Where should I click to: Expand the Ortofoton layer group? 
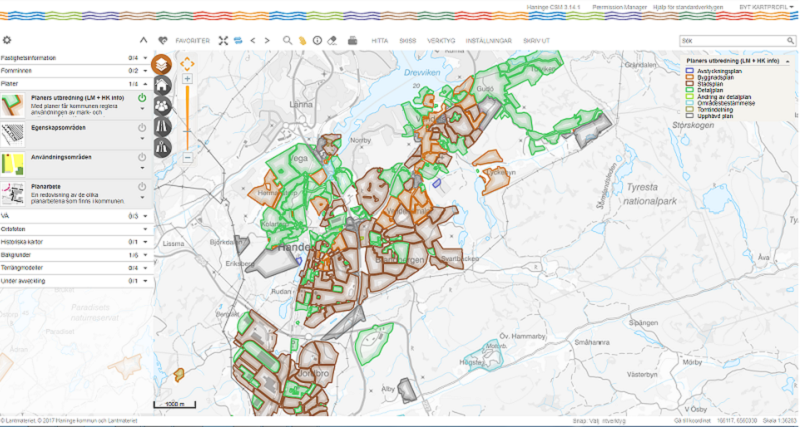tap(146, 228)
